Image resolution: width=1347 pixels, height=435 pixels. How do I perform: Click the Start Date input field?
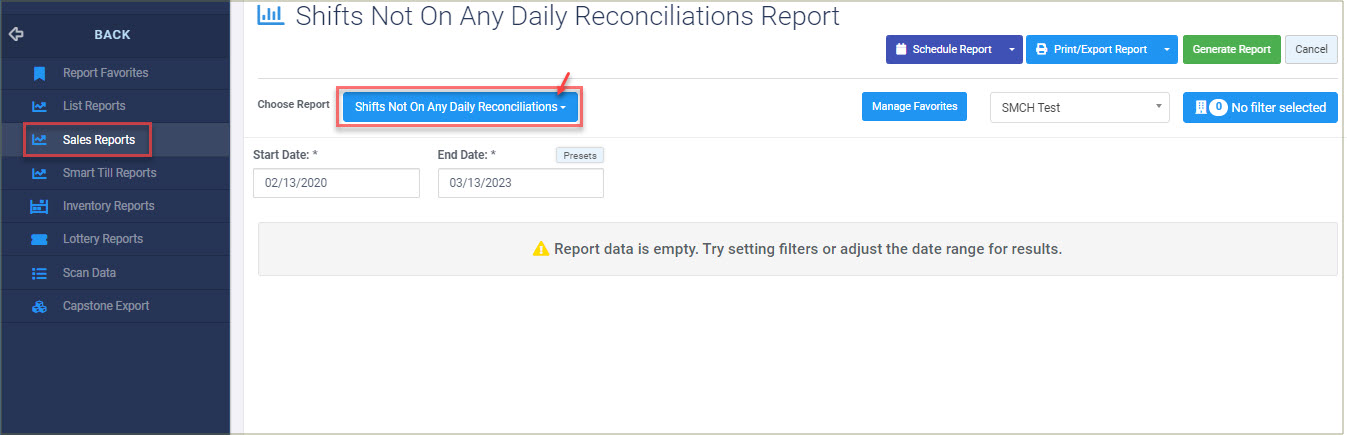click(x=337, y=183)
